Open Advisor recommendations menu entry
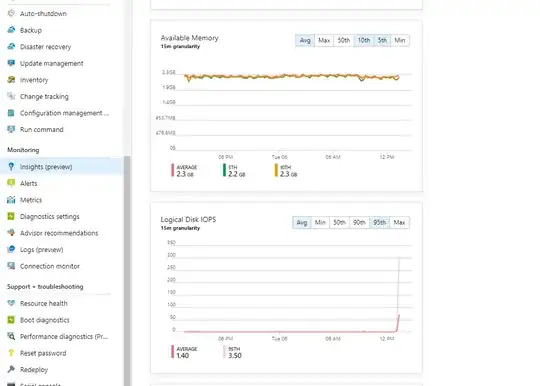The image size is (540, 386). [x=59, y=233]
